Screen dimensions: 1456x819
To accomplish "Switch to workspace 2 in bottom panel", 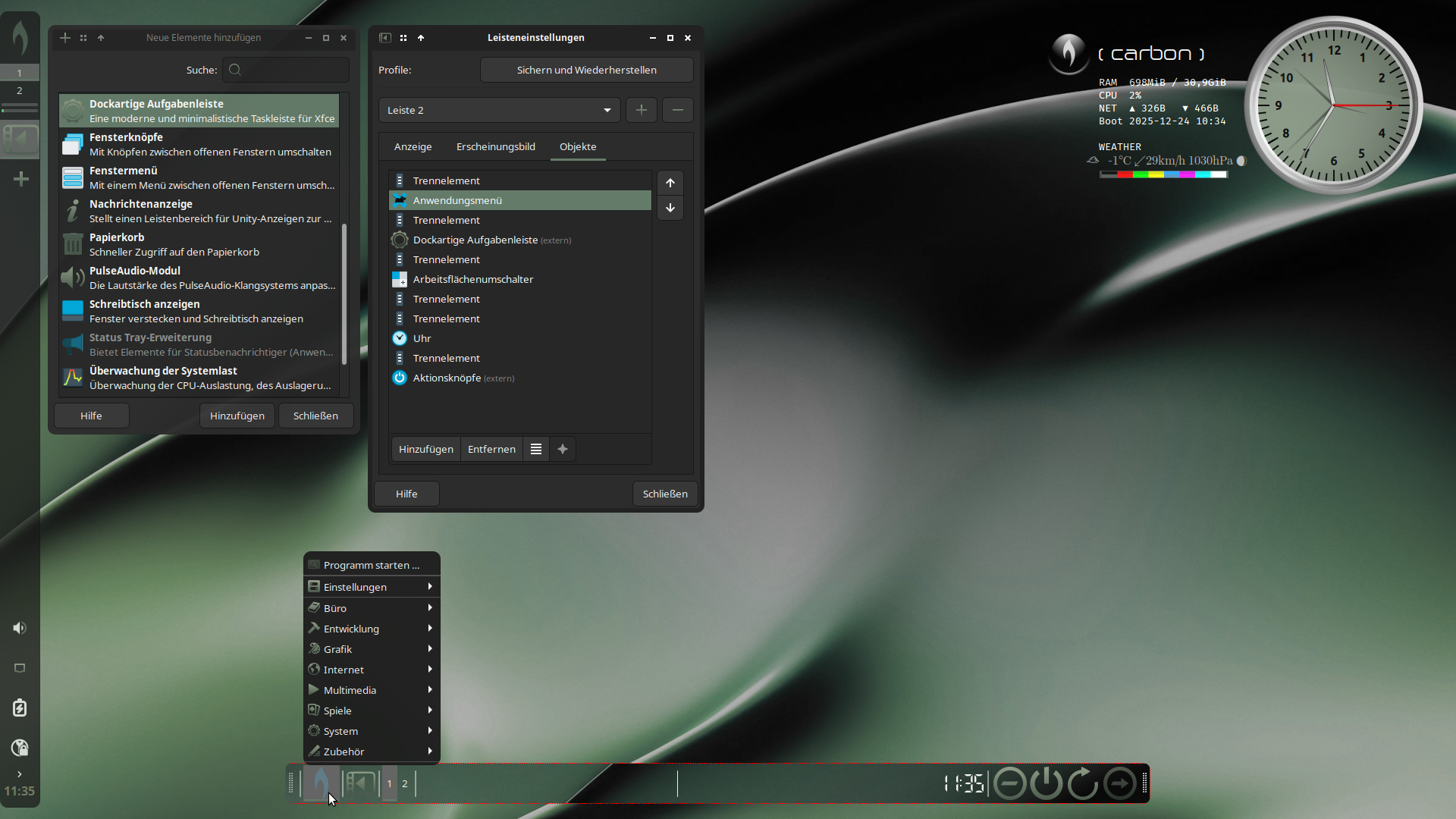I will (405, 783).
